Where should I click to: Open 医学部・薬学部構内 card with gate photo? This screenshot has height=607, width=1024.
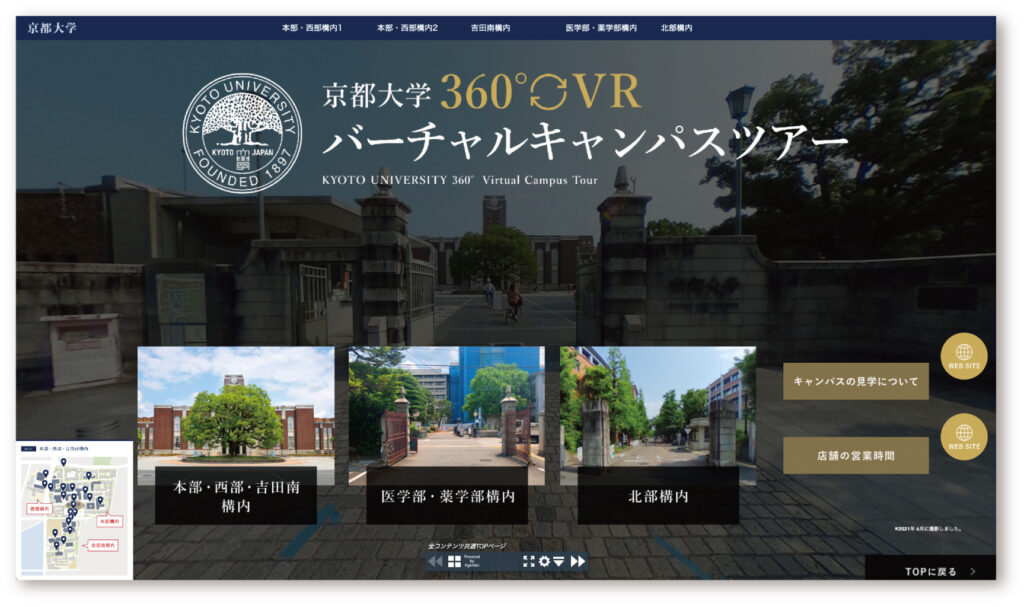(x=447, y=435)
